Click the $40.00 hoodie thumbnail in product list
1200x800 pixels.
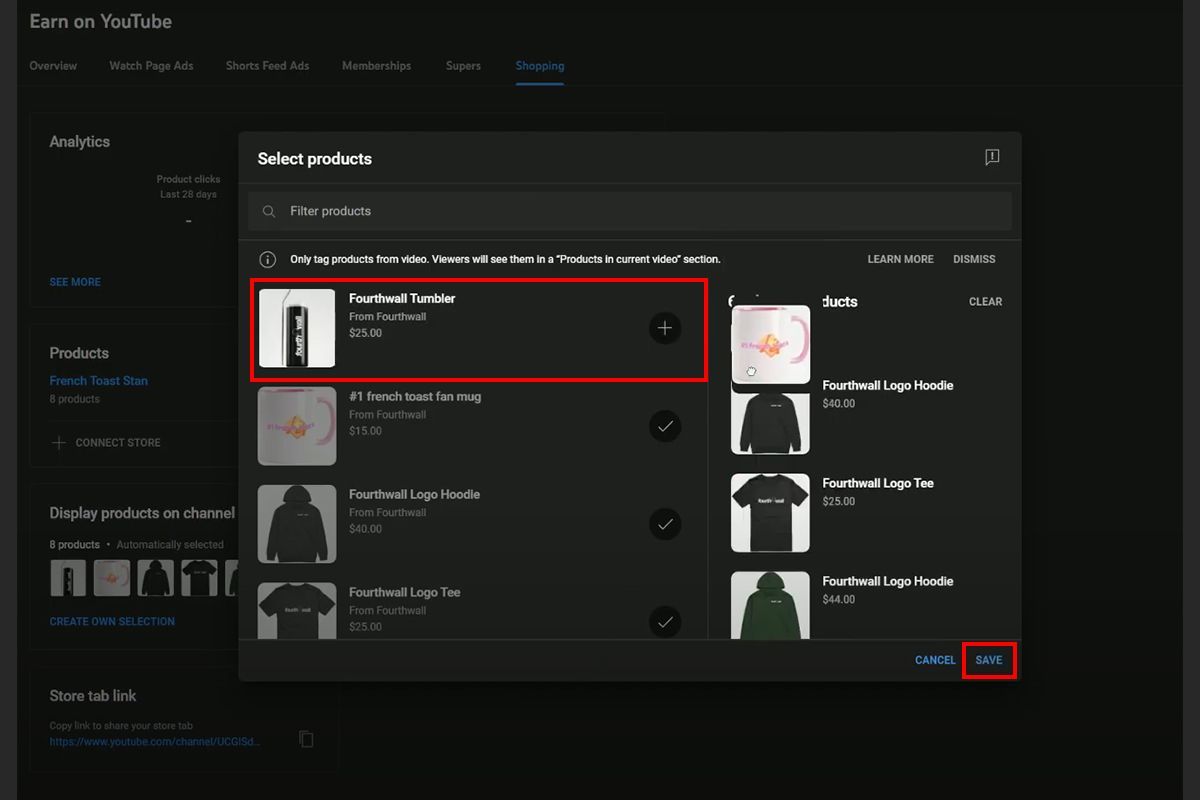point(297,524)
